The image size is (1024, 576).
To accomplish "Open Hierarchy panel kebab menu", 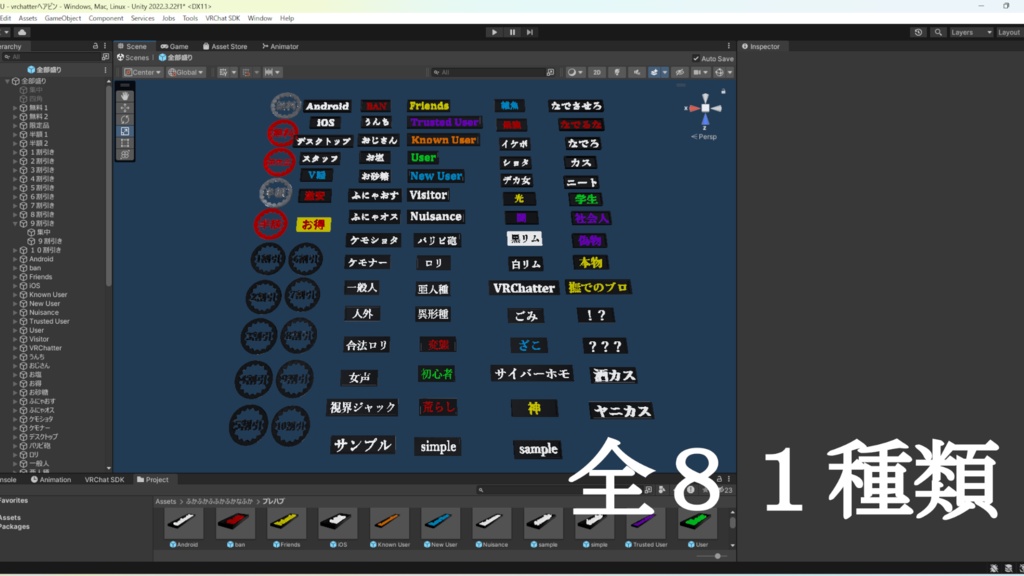I will tap(104, 46).
